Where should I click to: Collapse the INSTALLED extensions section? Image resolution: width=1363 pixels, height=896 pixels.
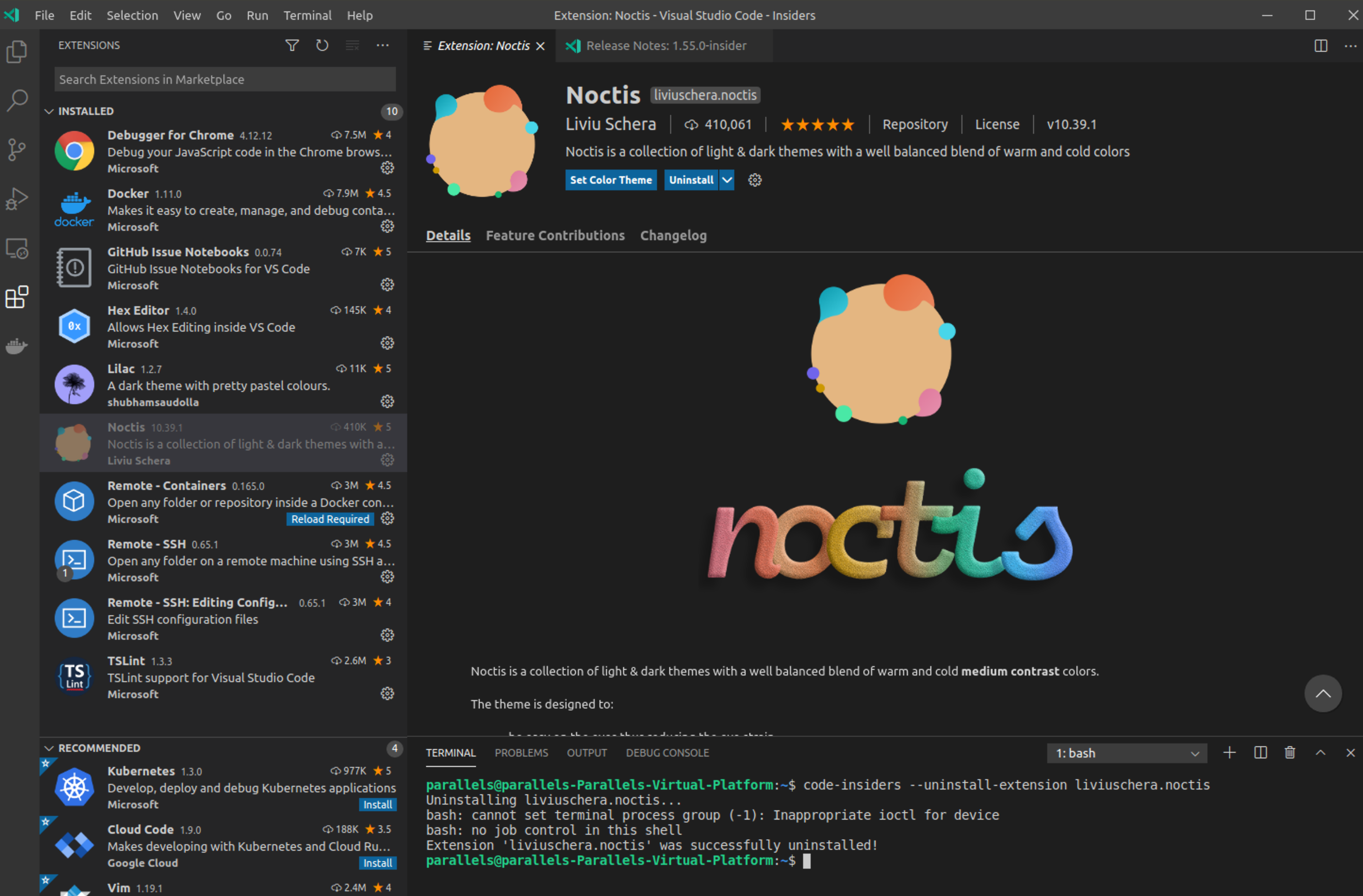coord(49,111)
